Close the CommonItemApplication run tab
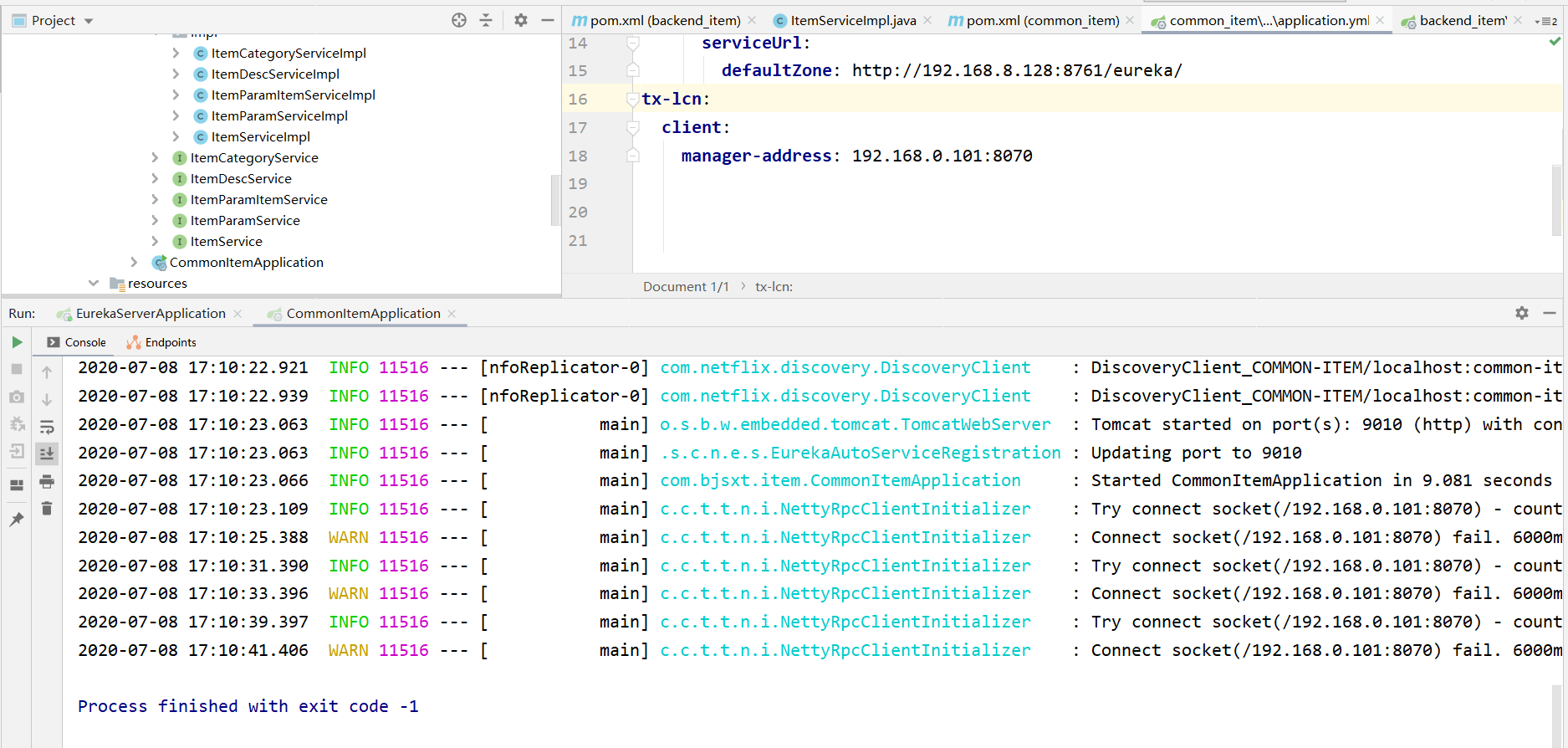Screen dimensions: 1568x748 click(x=452, y=314)
